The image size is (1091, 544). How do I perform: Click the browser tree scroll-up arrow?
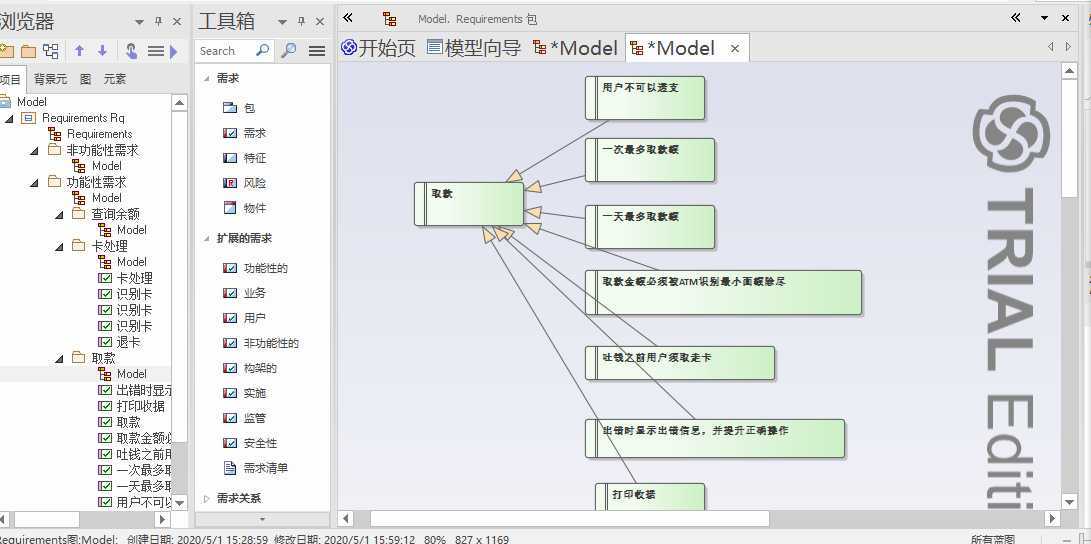pyautogui.click(x=180, y=102)
